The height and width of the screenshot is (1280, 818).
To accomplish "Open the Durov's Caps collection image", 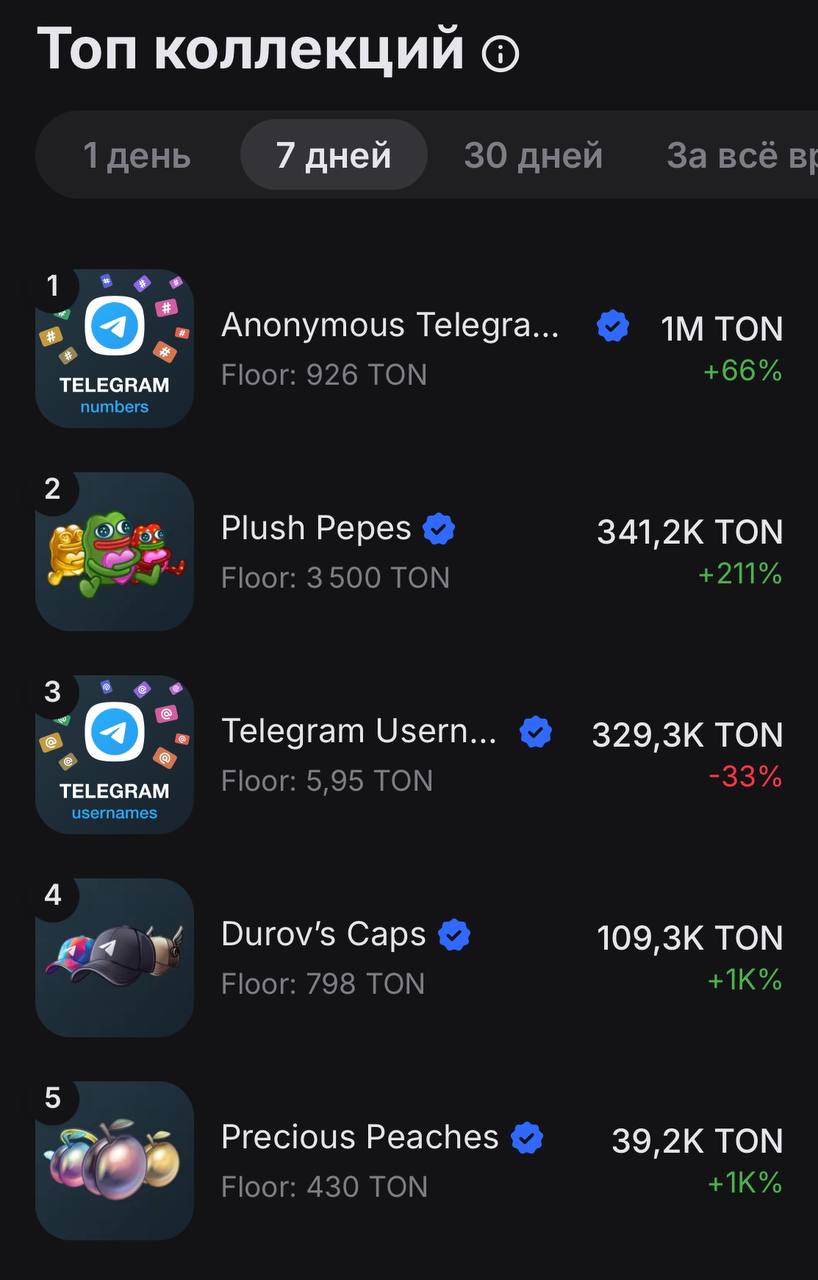I will pos(115,958).
